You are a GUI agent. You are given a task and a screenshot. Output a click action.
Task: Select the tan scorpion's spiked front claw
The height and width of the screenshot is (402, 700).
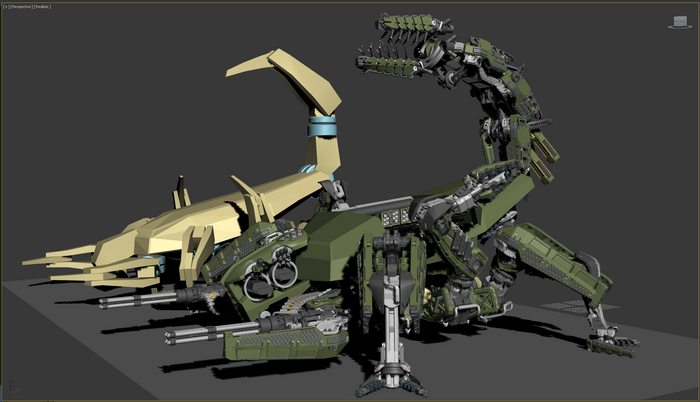pyautogui.click(x=72, y=262)
